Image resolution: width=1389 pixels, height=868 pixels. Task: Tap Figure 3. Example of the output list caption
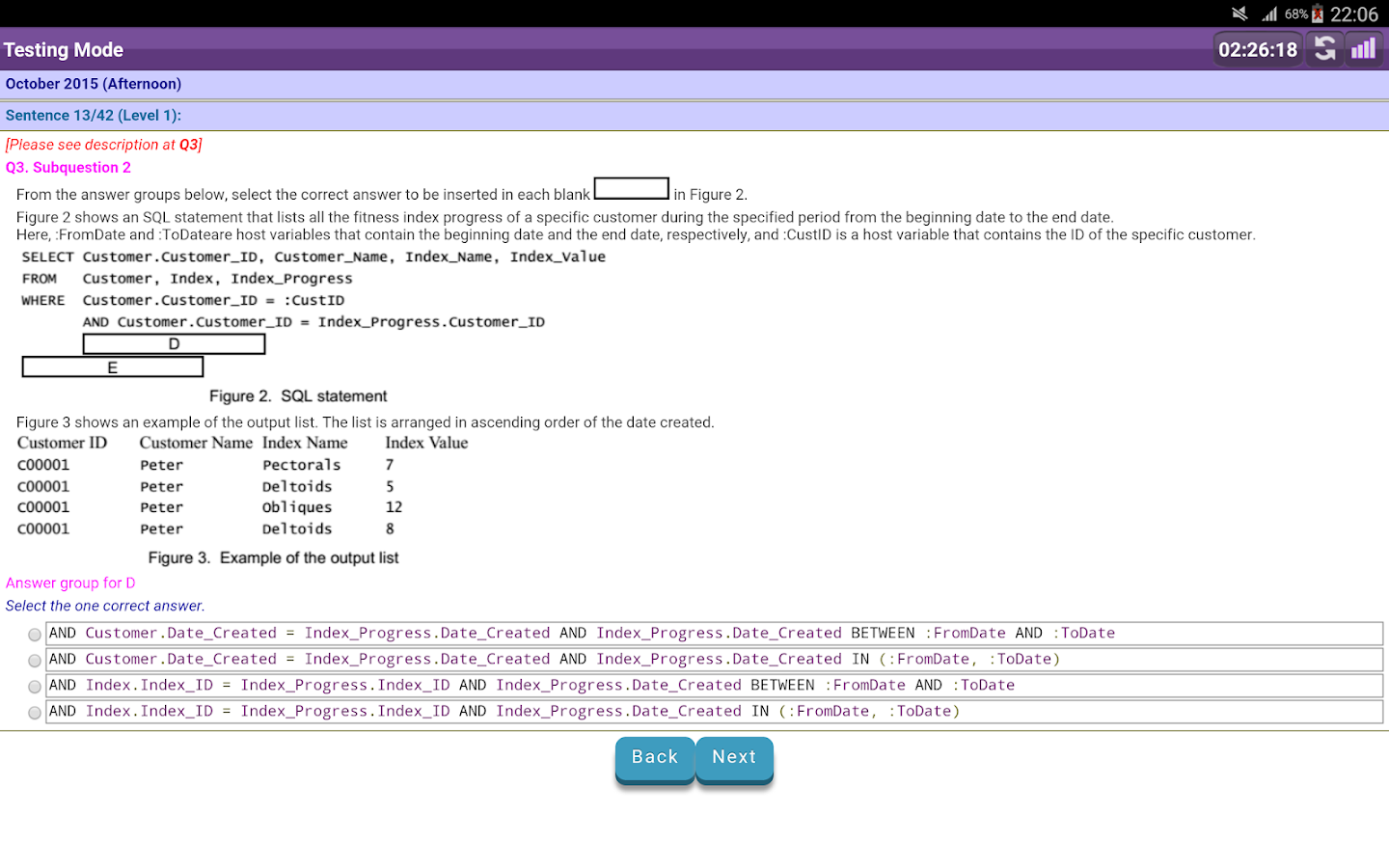coord(273,558)
